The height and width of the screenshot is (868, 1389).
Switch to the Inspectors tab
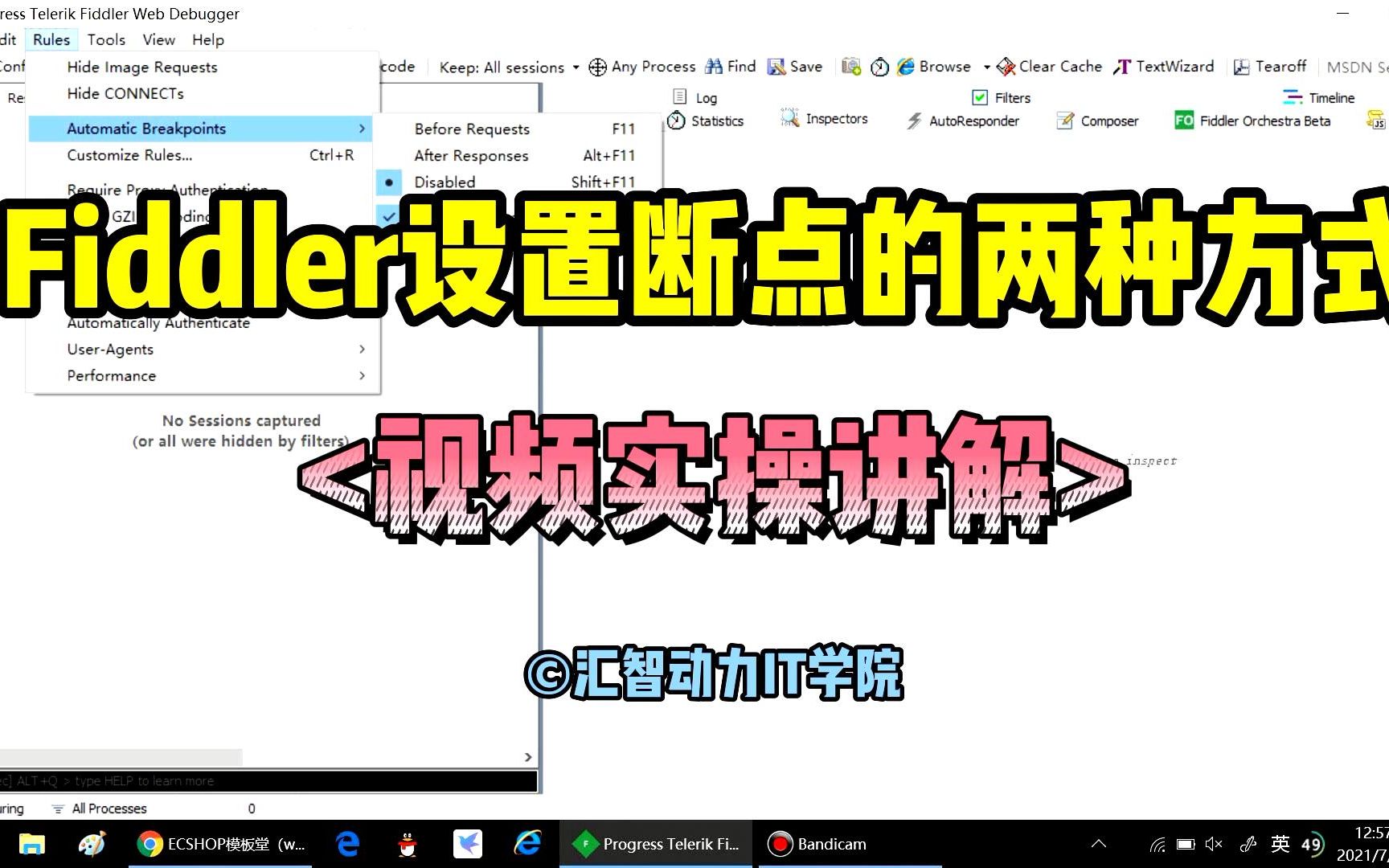pos(824,119)
